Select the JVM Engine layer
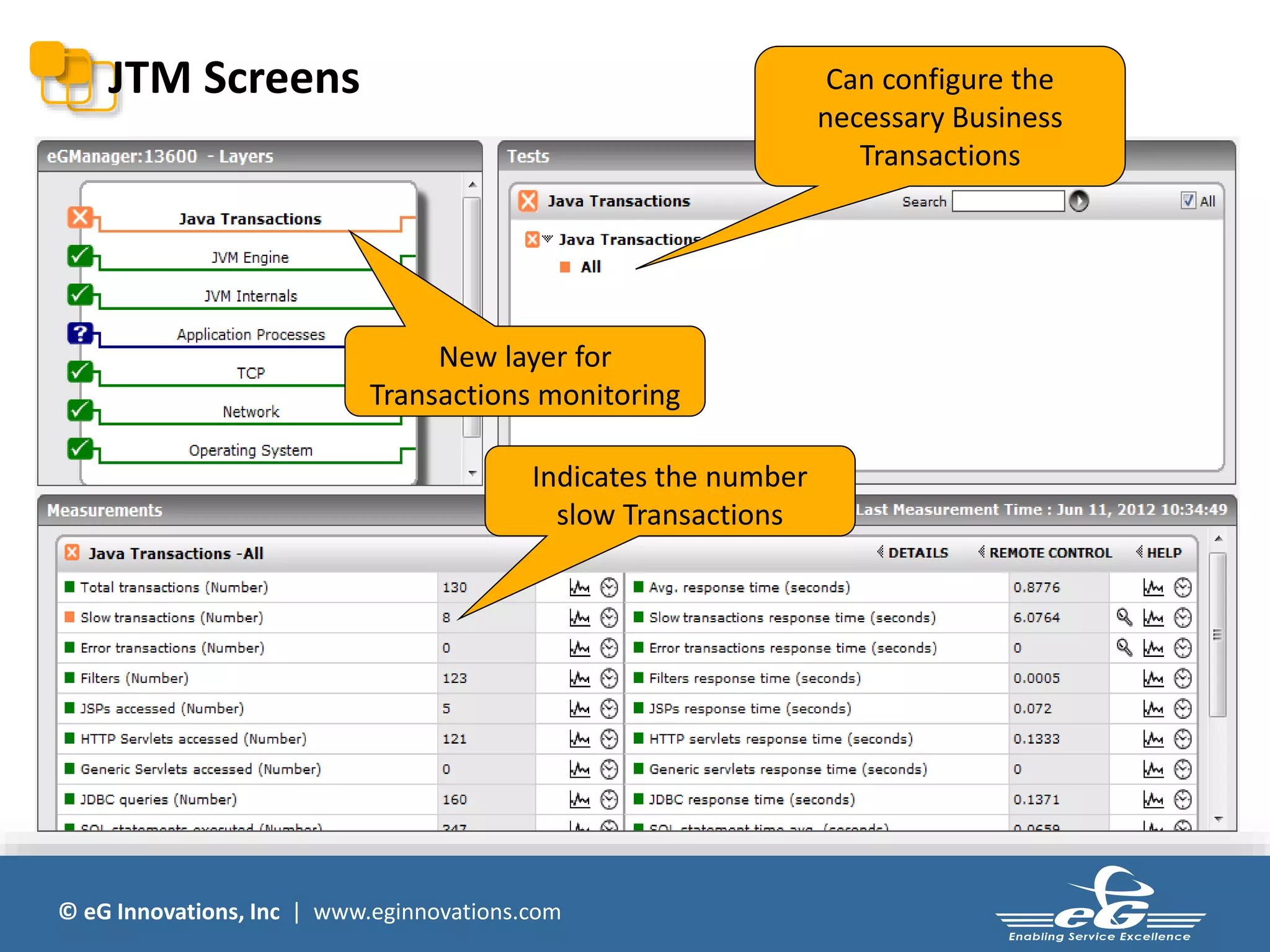 coord(250,257)
